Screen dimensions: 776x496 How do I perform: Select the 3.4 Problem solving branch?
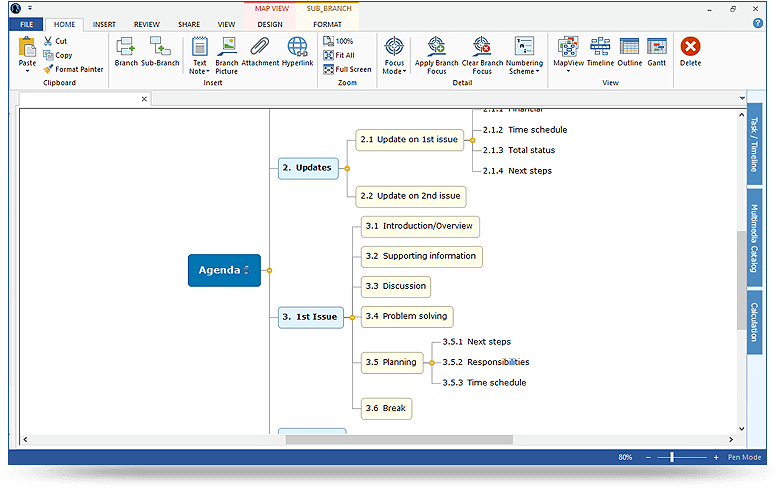tap(407, 317)
